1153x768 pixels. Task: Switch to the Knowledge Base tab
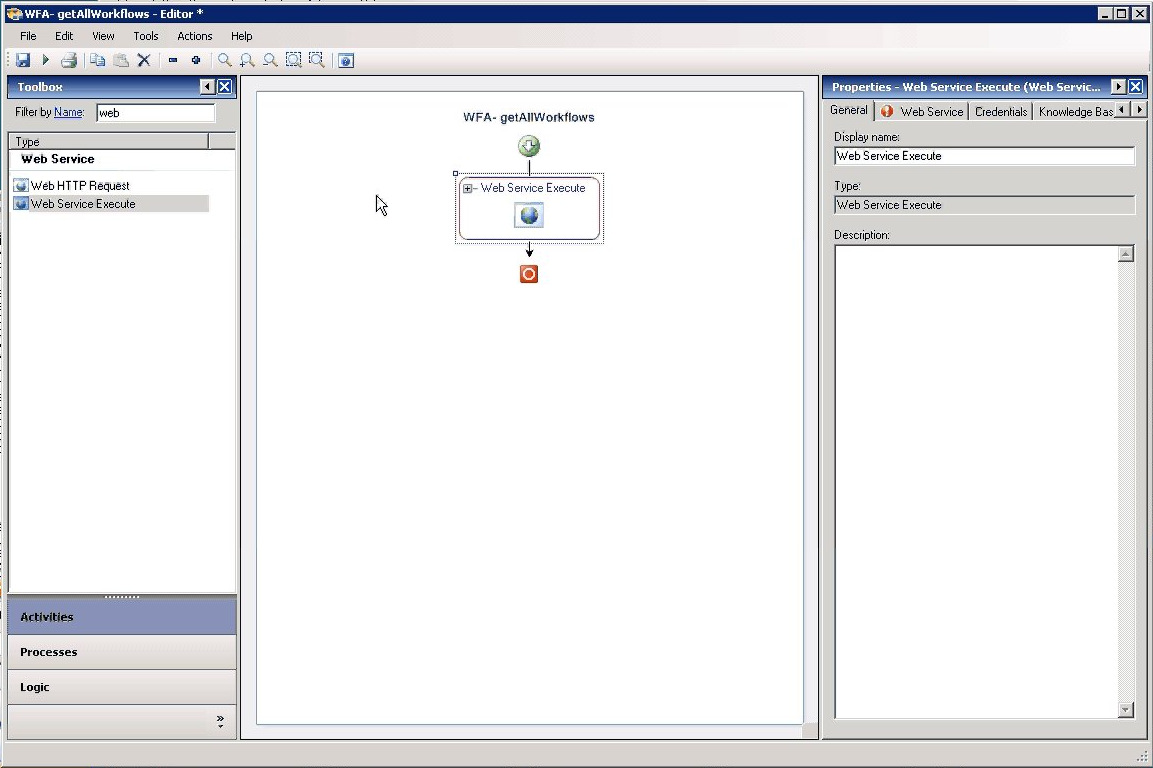[x=1075, y=112]
